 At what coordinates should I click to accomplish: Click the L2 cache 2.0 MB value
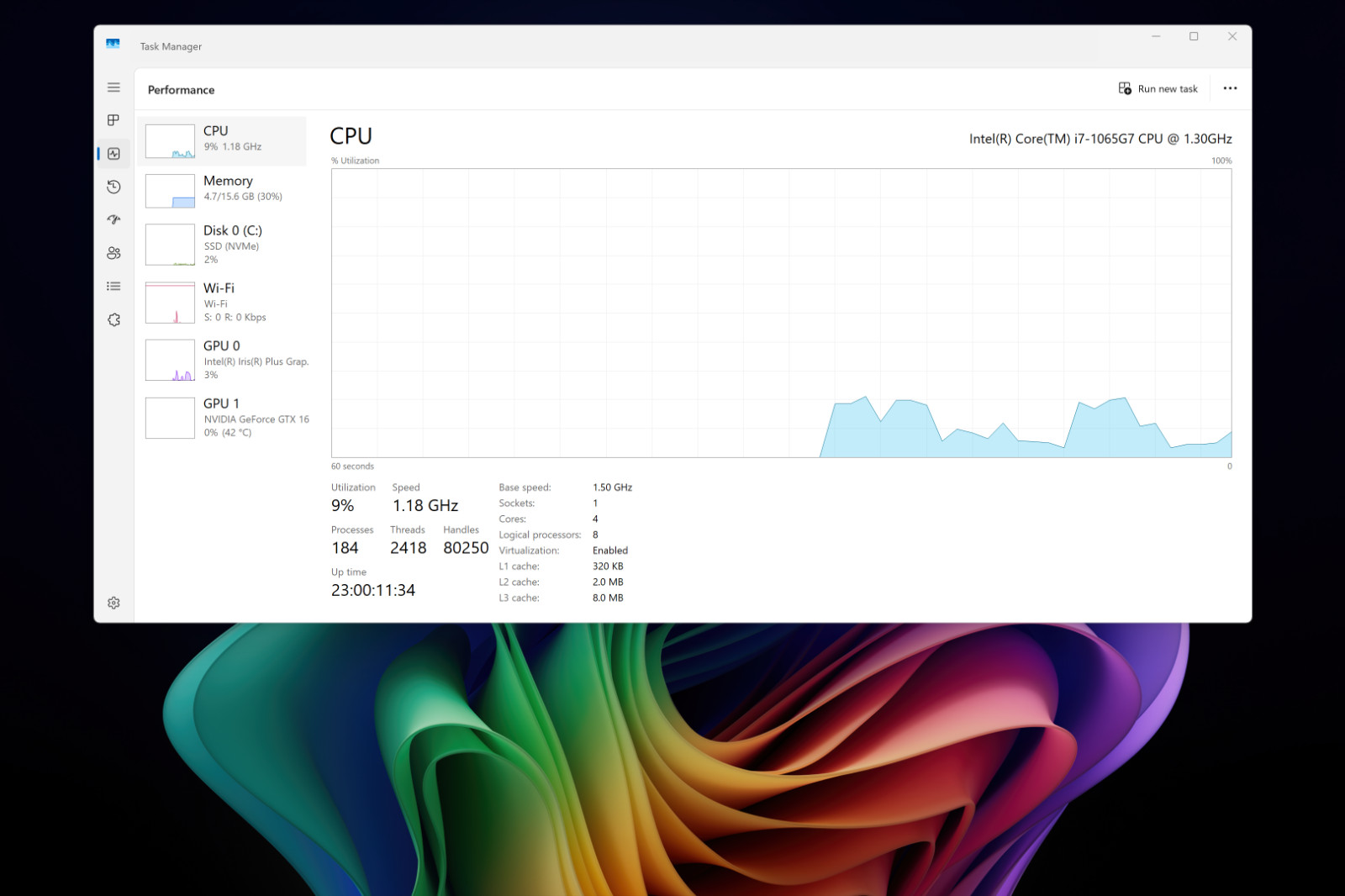point(608,582)
